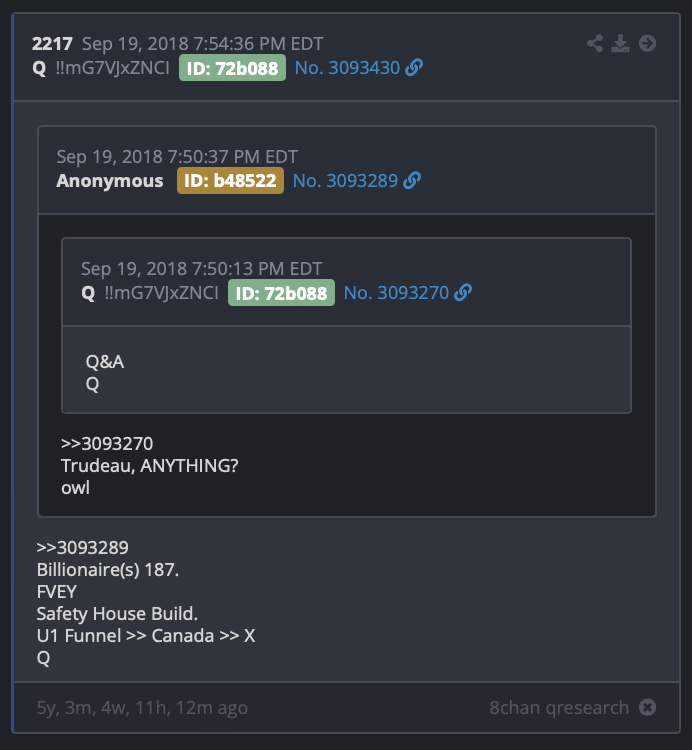Click the relative timestamp in the footer
This screenshot has width=692, height=750.
(x=143, y=708)
